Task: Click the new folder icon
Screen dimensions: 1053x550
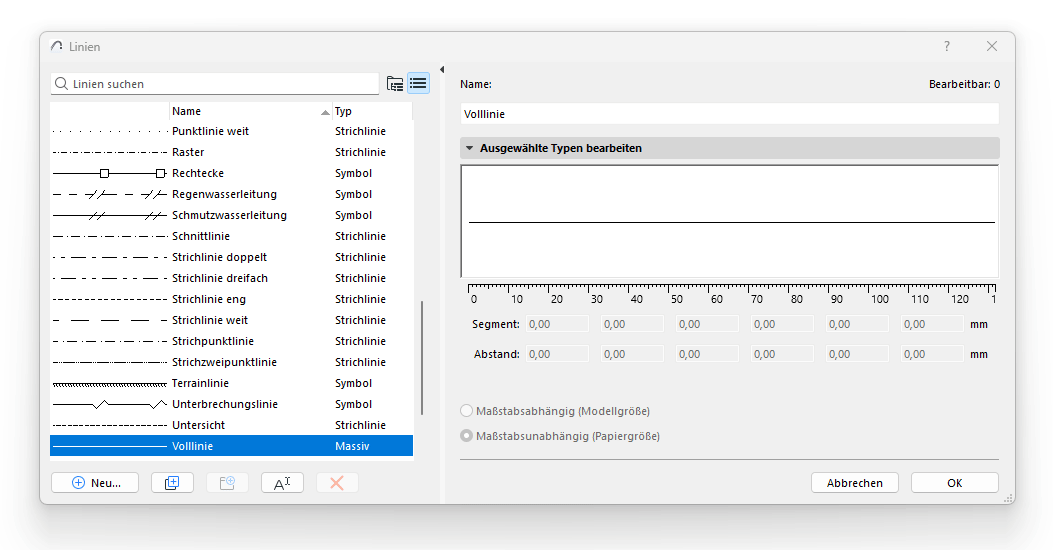Action: [x=227, y=483]
